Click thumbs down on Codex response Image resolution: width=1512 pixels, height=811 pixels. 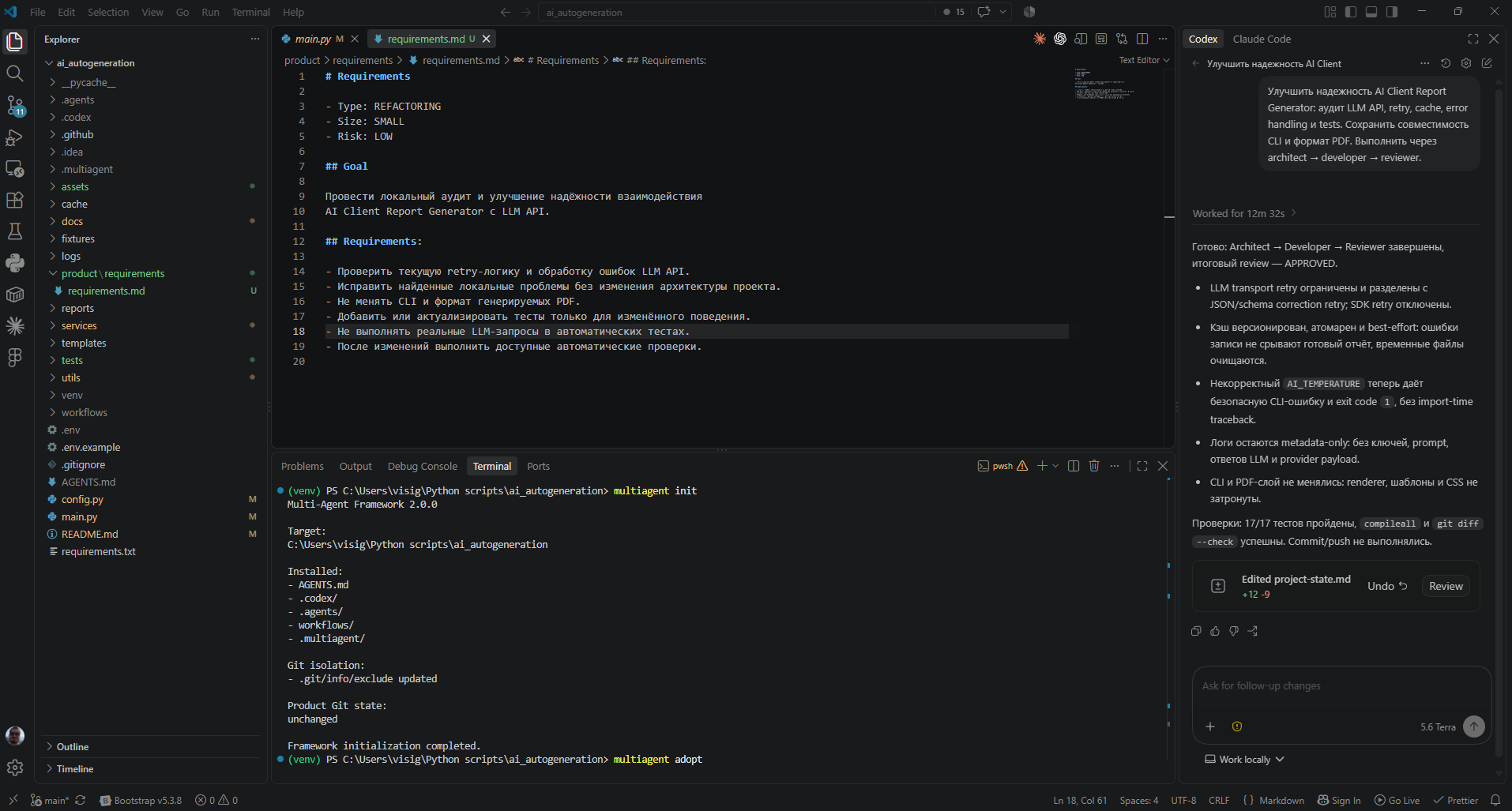point(1234,631)
